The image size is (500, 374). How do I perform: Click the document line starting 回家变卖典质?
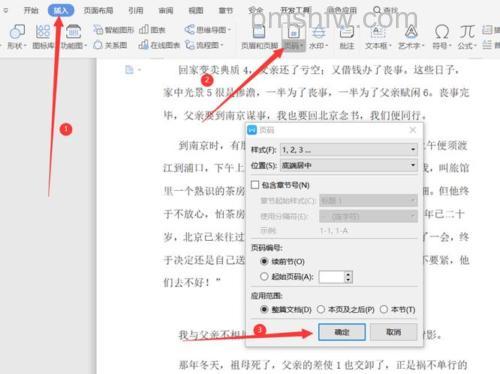click(x=319, y=70)
